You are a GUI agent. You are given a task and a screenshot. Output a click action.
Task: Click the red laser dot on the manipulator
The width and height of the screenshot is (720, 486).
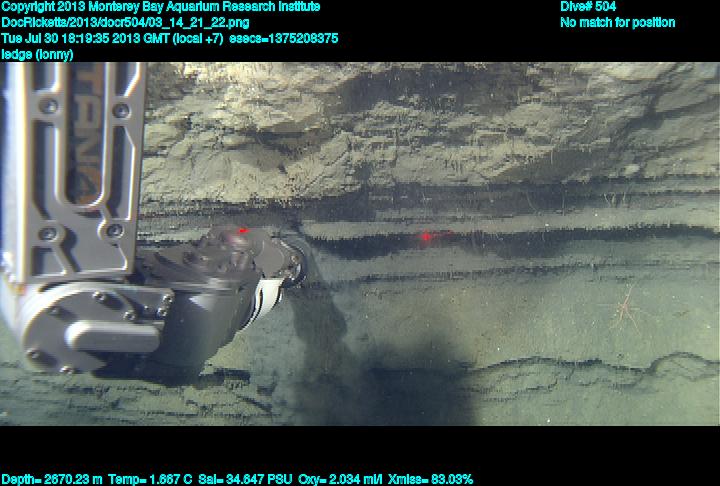pyautogui.click(x=242, y=230)
